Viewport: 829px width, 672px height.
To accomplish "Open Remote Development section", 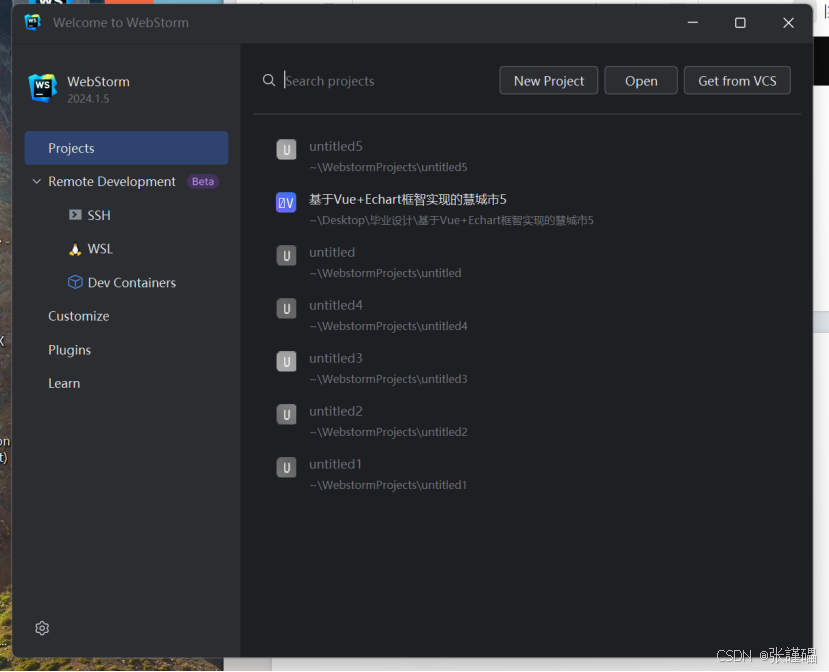I will 112,181.
